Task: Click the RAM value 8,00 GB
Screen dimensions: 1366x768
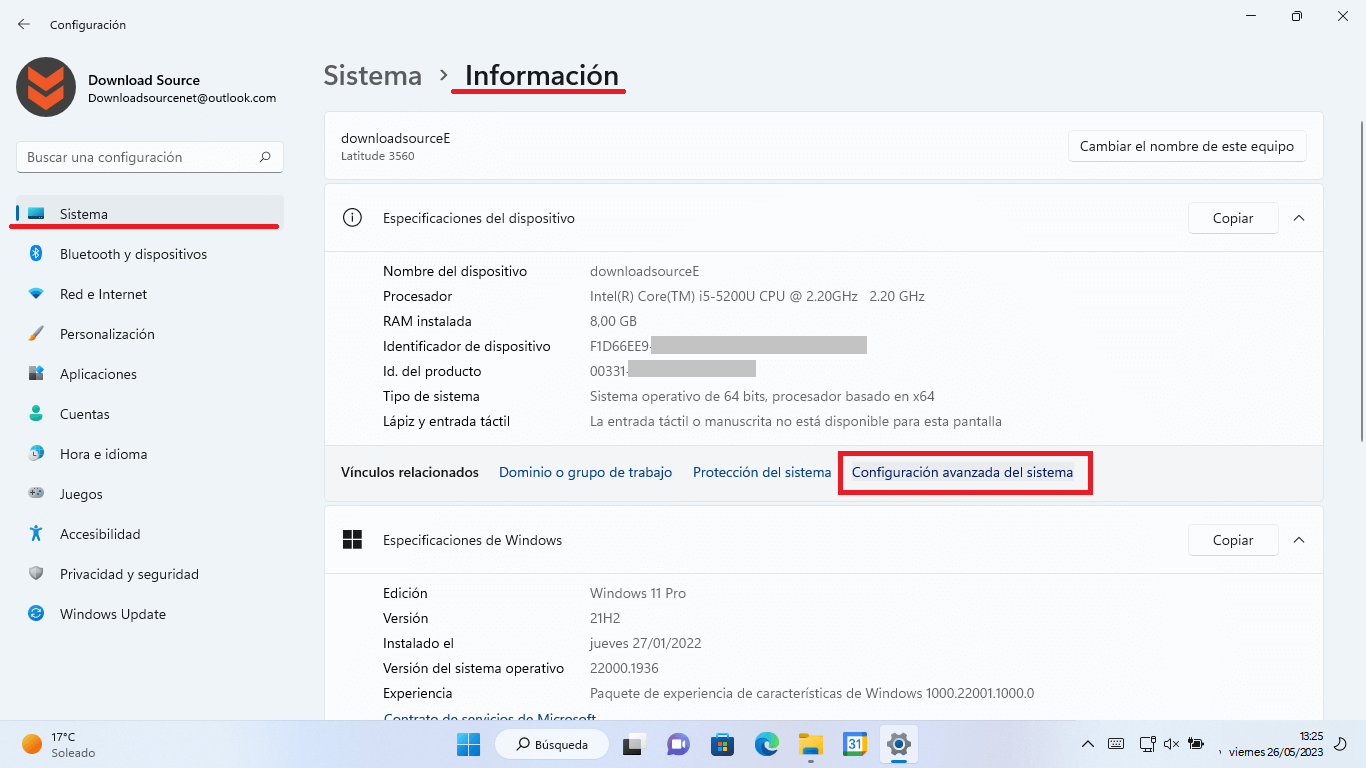Action: click(613, 321)
